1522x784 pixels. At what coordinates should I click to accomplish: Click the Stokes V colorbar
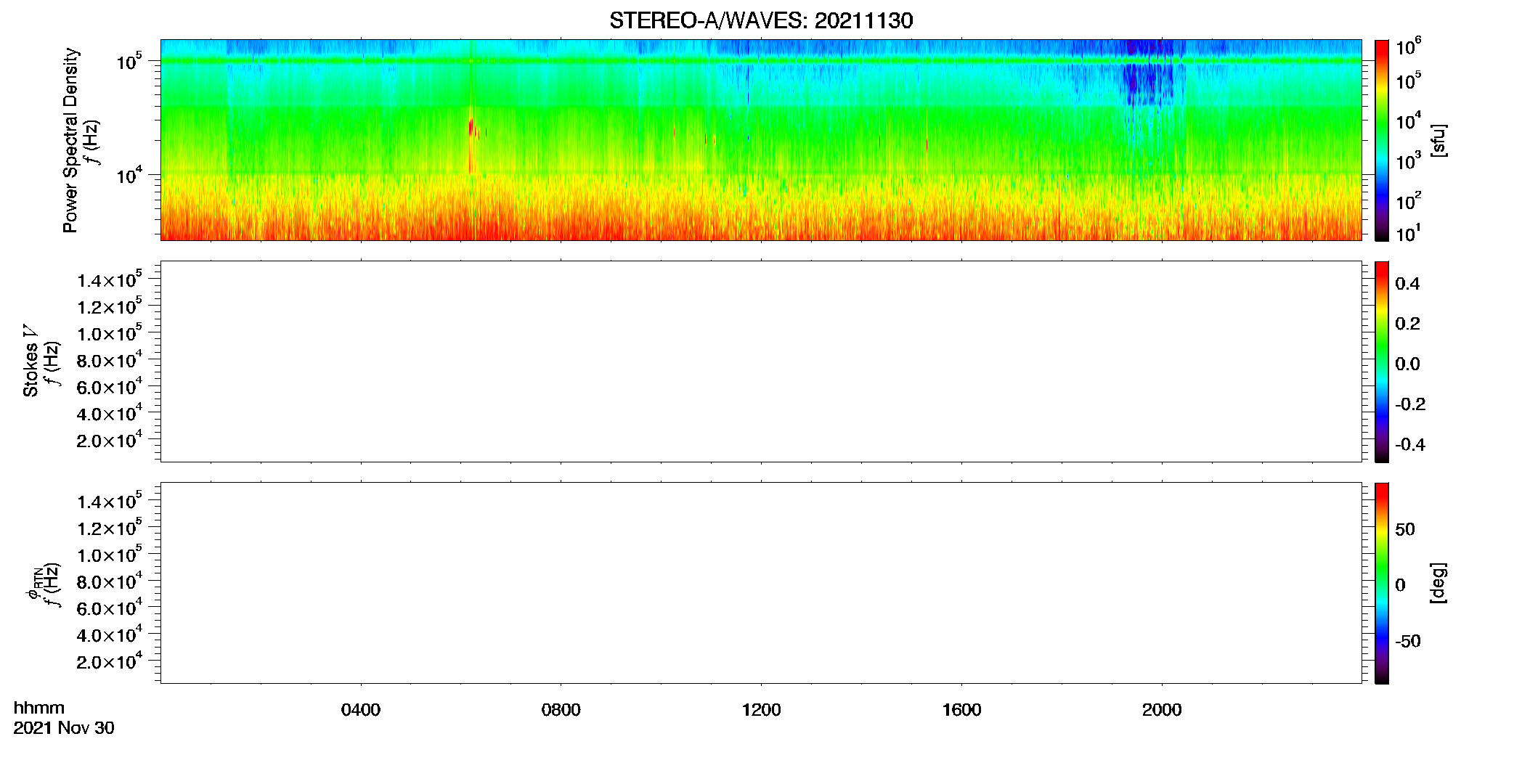click(x=1382, y=362)
